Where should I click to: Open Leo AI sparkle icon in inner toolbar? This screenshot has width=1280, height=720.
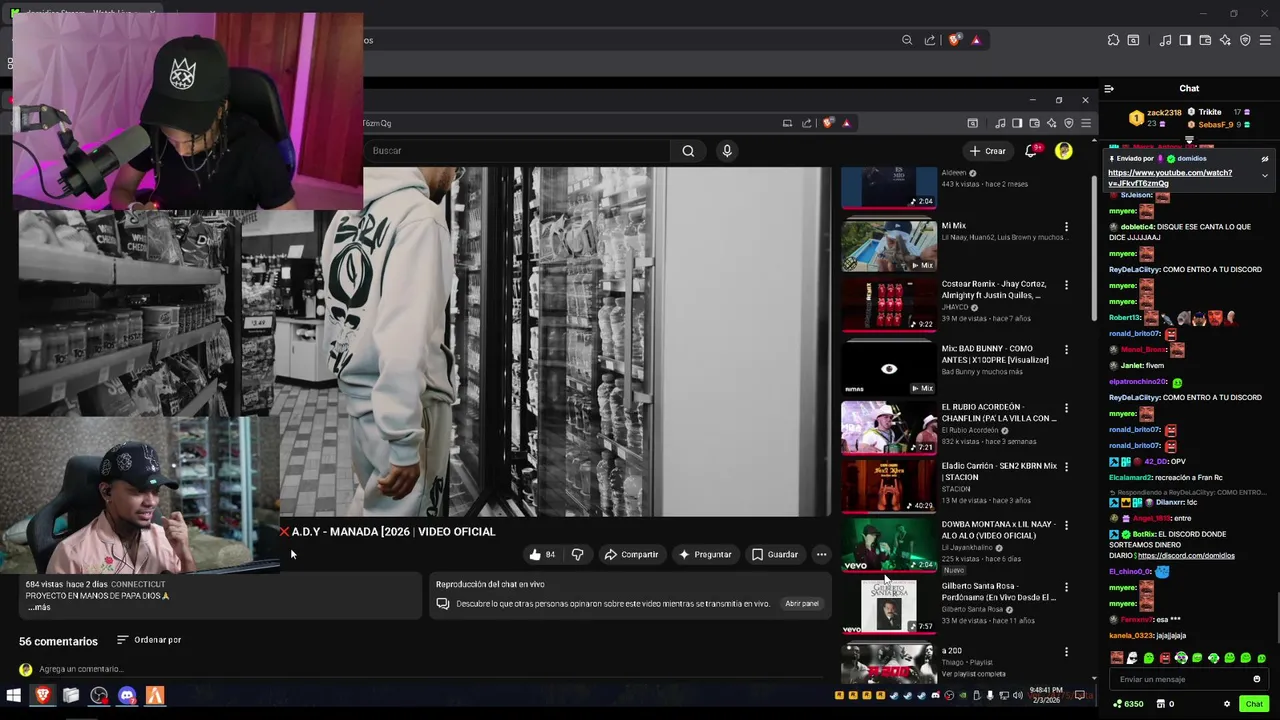[x=1051, y=123]
